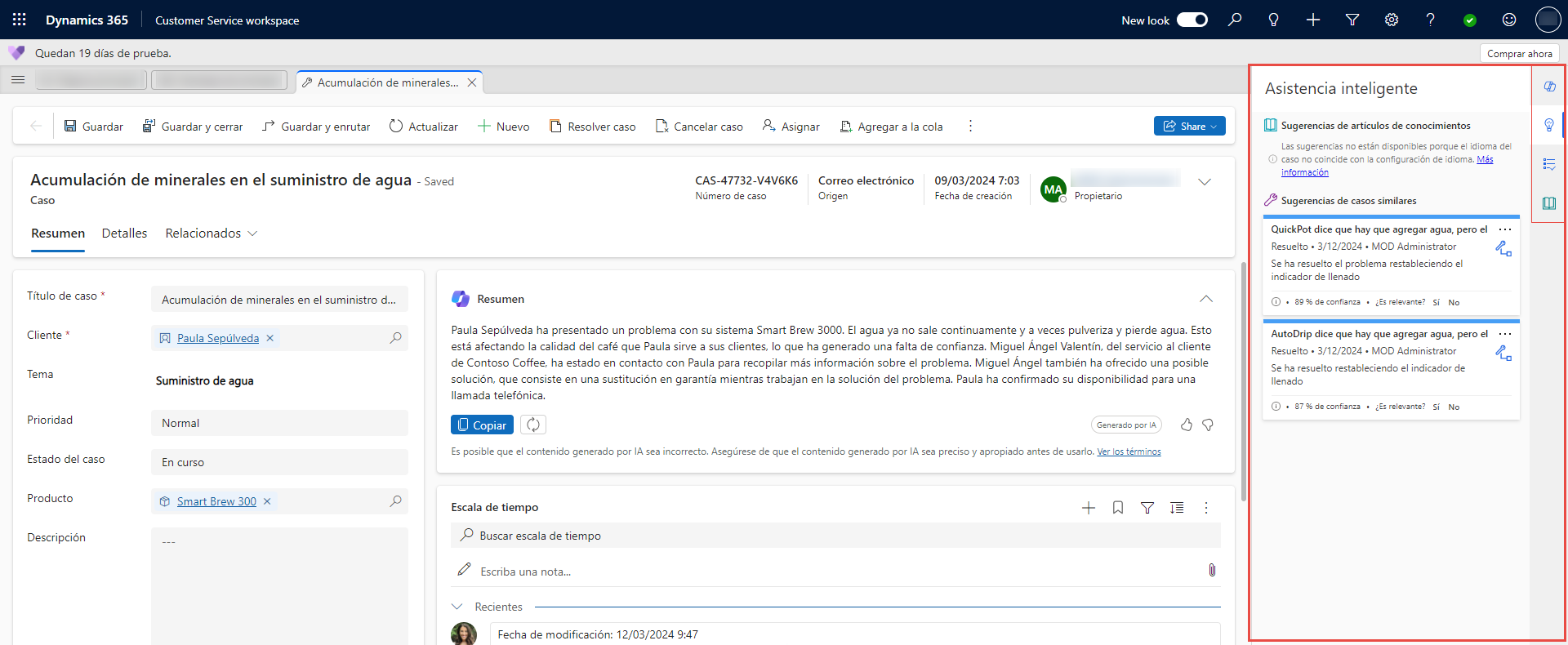Click Actualizar to refresh the case
The width and height of the screenshot is (1568, 645).
tap(424, 127)
